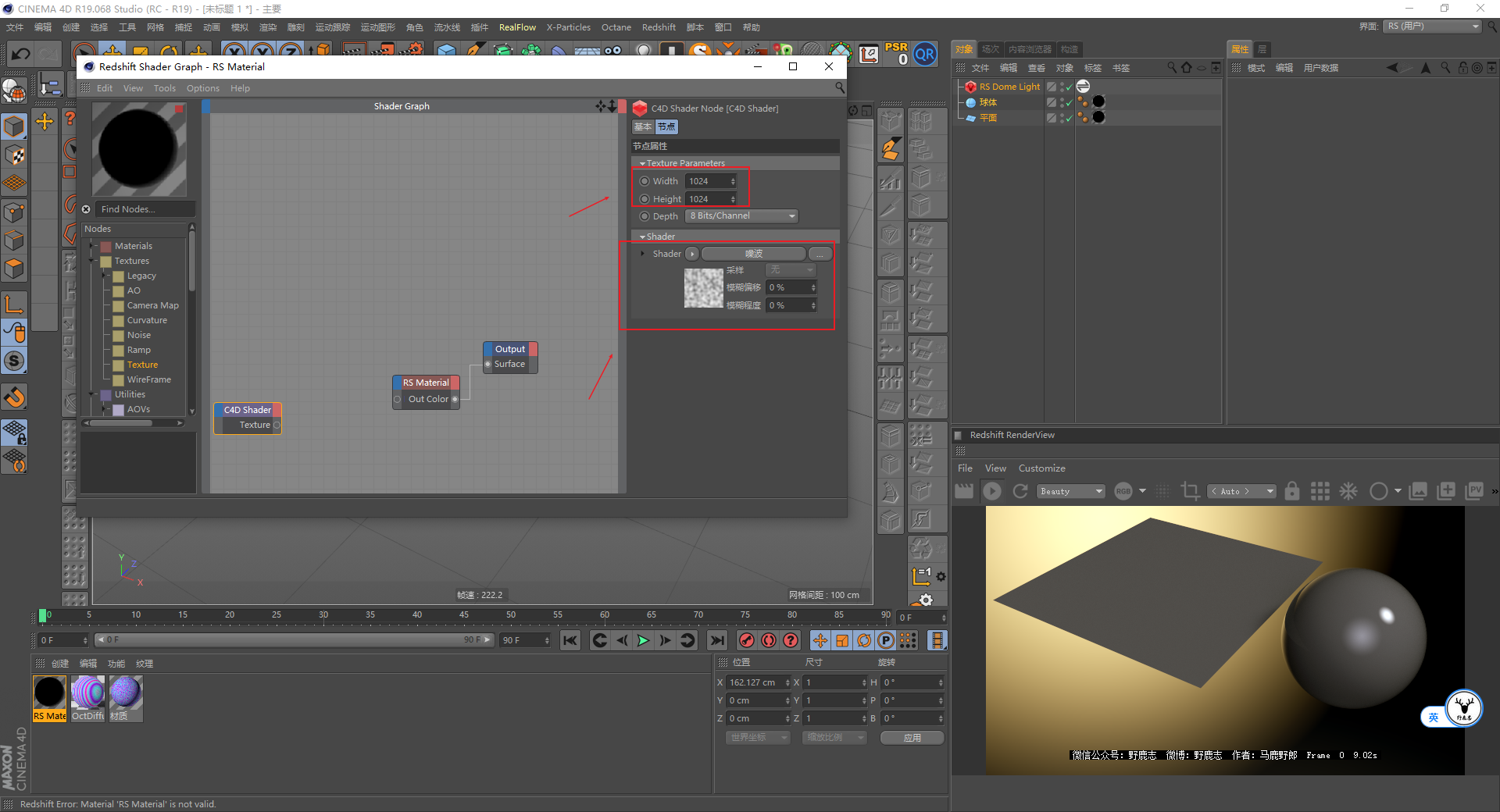This screenshot has height=812, width=1500.
Task: Click the RS Dome Light object icon
Action: point(970,87)
